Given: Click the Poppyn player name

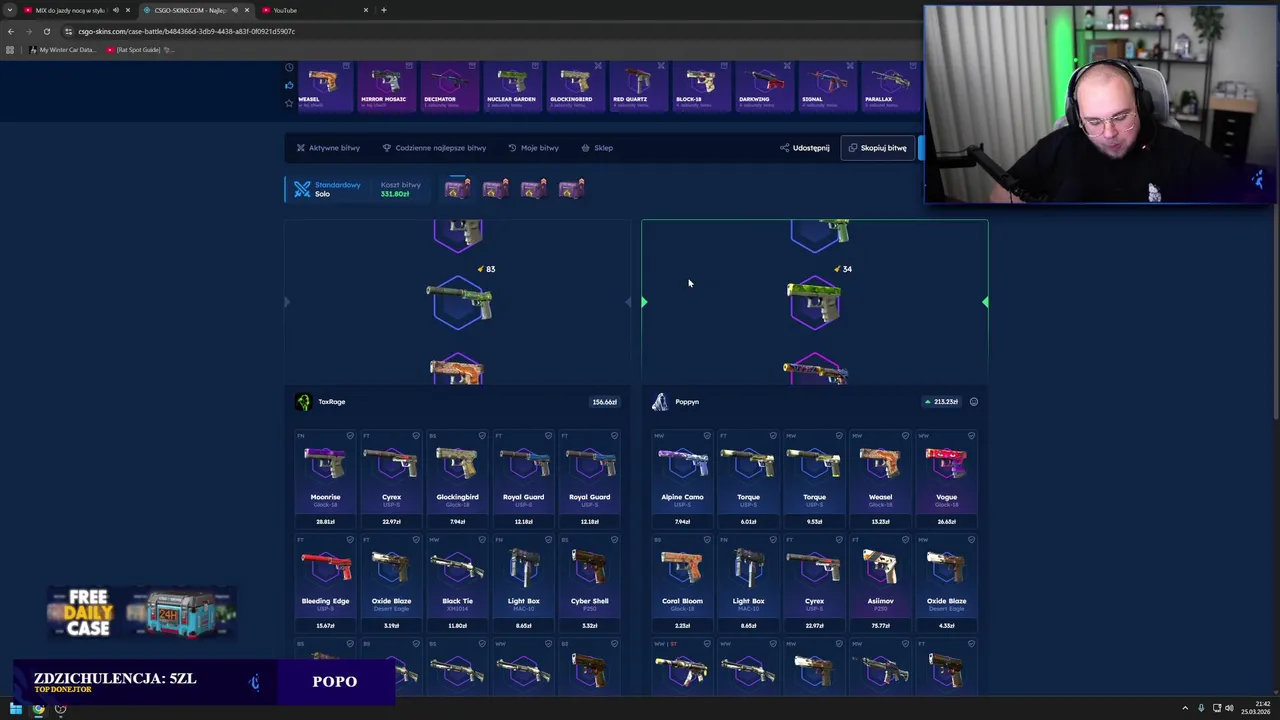Looking at the screenshot, I should 687,402.
